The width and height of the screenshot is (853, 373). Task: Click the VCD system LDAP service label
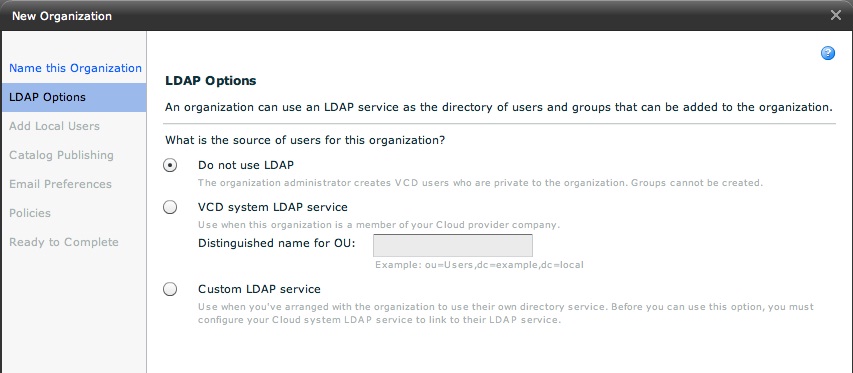tap(273, 207)
